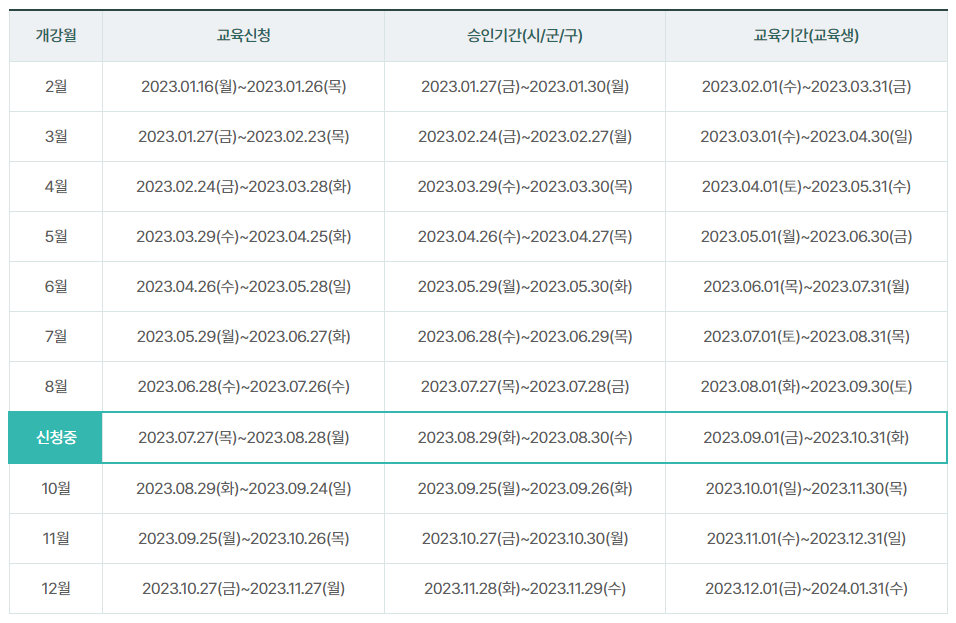Click education period 2023.02.01(수)~2023.03.31(금)

click(x=810, y=86)
